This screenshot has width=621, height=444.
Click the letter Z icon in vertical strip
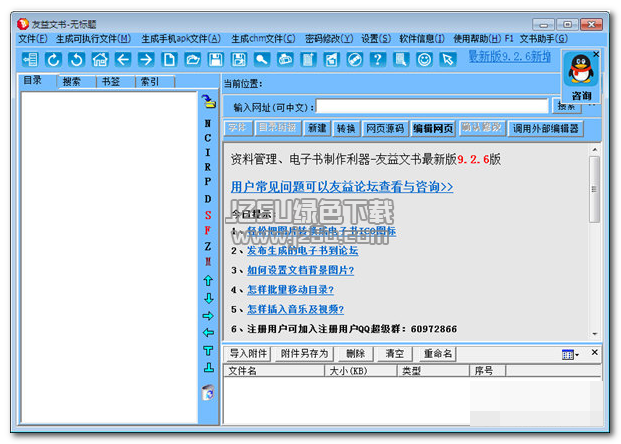click(x=208, y=246)
